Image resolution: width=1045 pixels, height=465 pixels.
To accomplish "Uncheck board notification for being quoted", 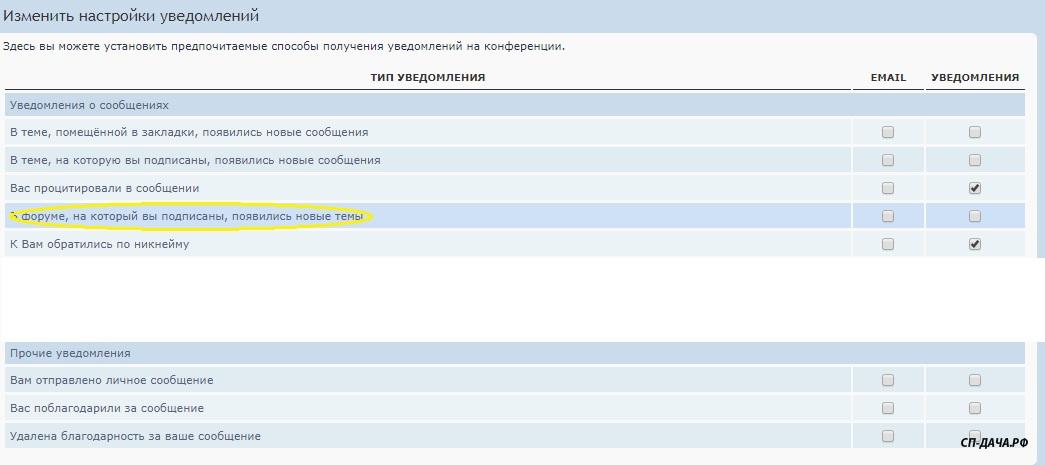I will (x=975, y=188).
